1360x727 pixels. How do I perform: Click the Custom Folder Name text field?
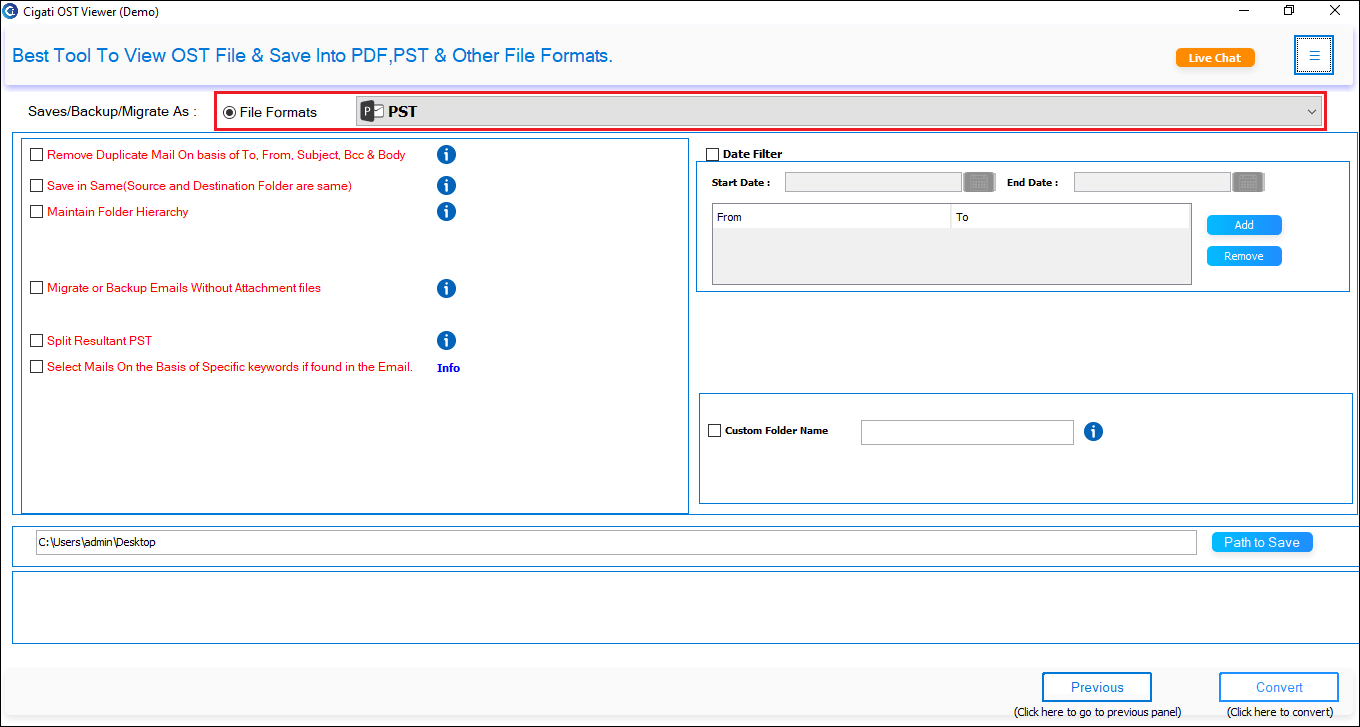pyautogui.click(x=967, y=432)
